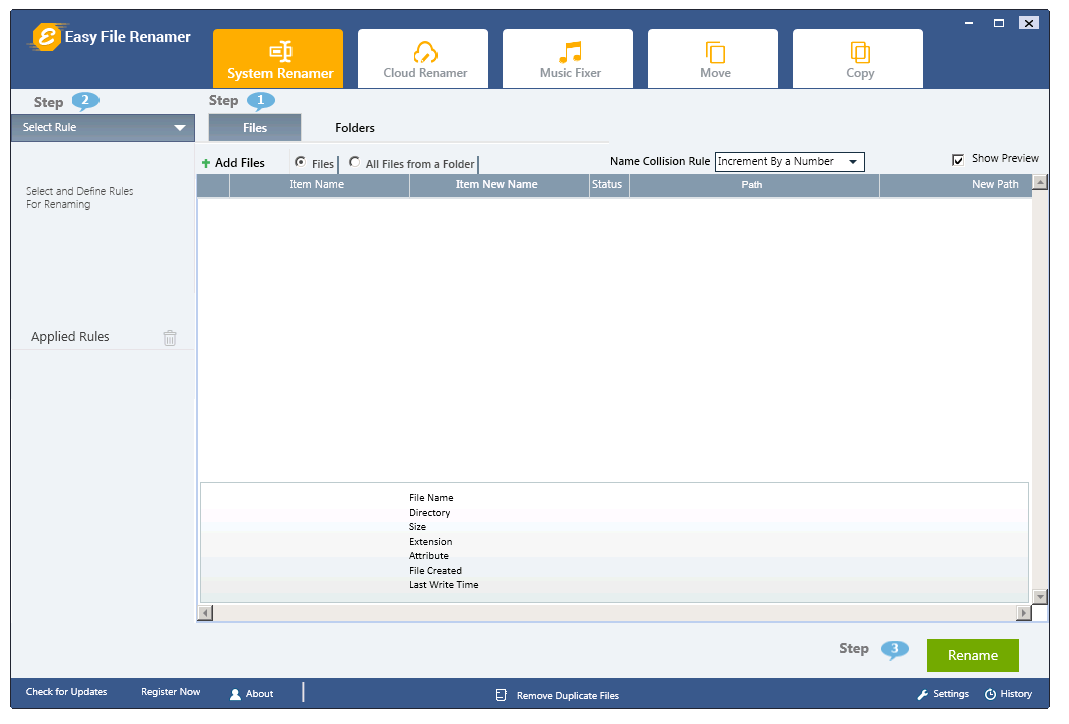The image size is (1069, 724).
Task: Click the horizontal scrollbar right arrow
Action: coord(1023,613)
